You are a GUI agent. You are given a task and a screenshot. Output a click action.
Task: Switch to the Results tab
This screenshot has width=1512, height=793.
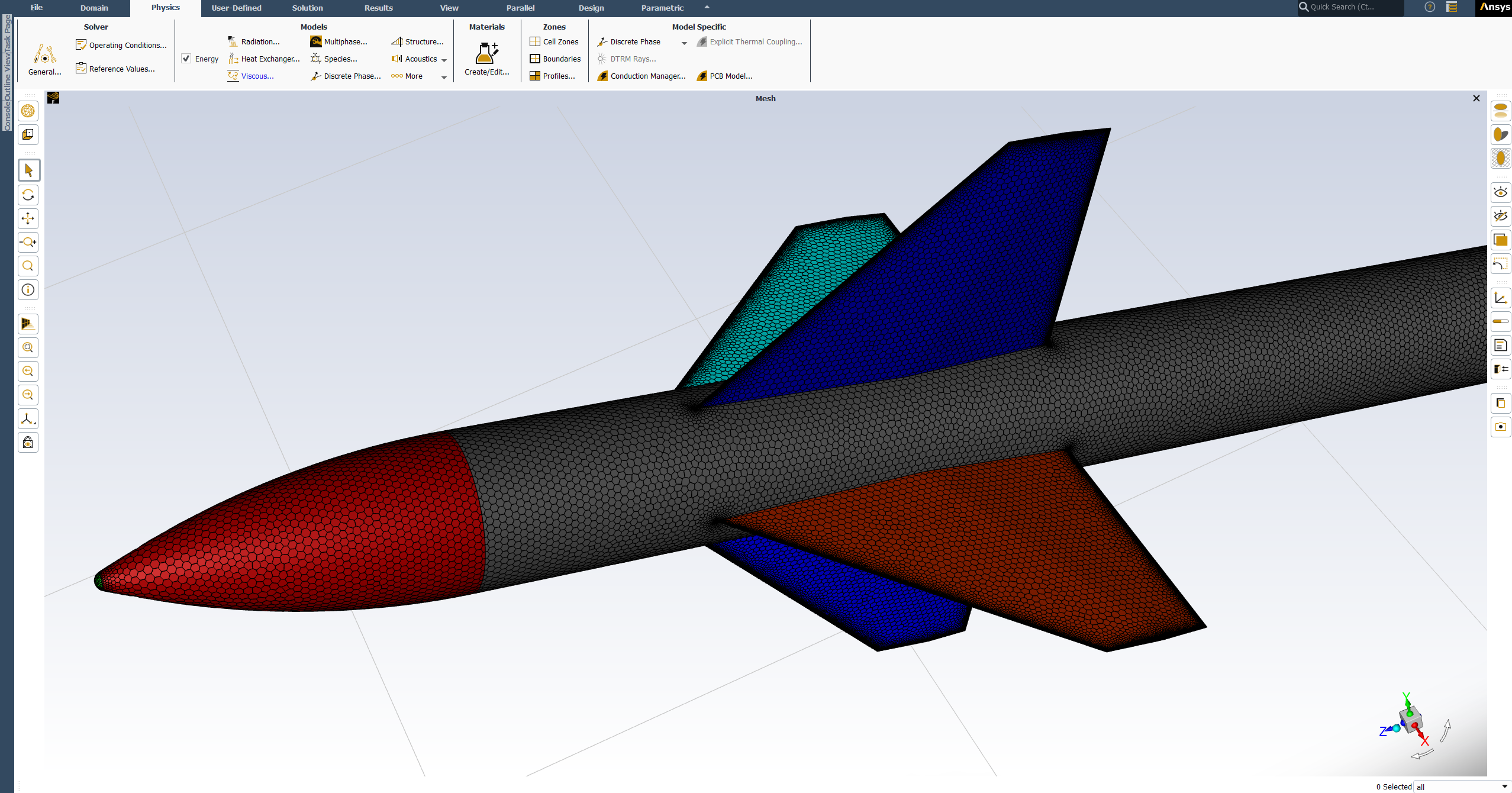coord(378,8)
